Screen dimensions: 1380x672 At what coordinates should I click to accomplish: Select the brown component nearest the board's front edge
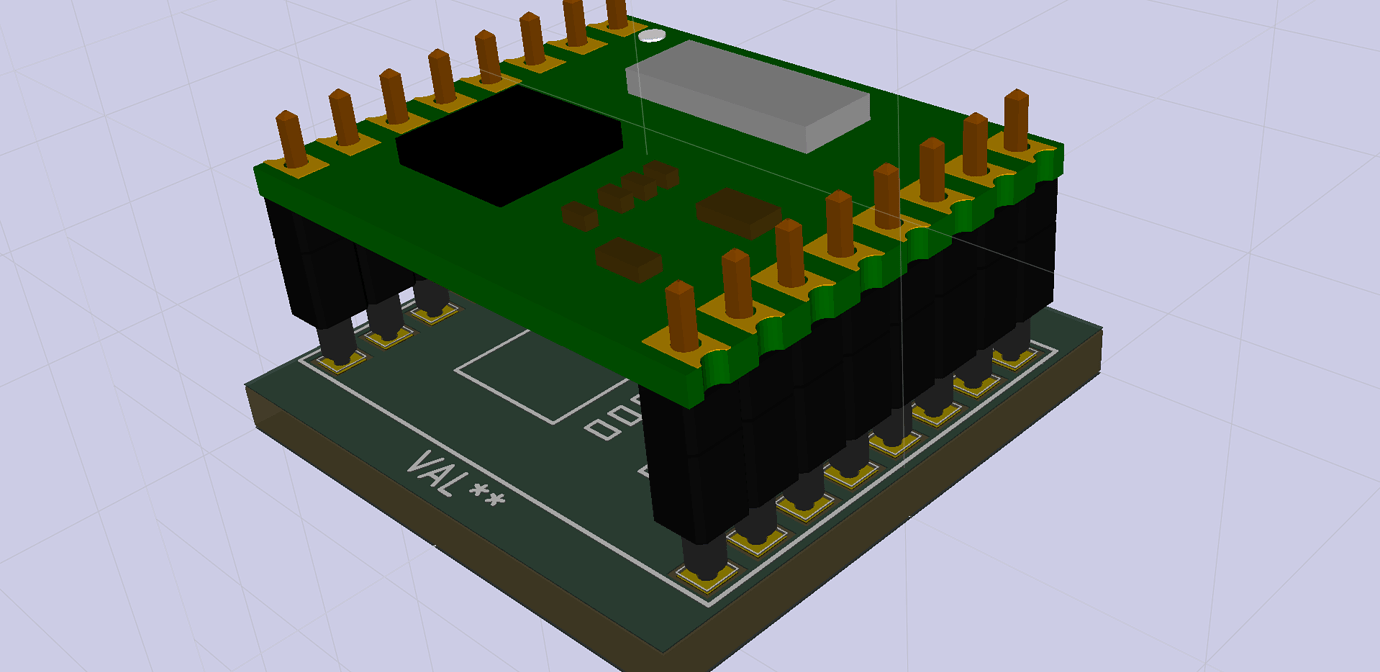tap(628, 258)
